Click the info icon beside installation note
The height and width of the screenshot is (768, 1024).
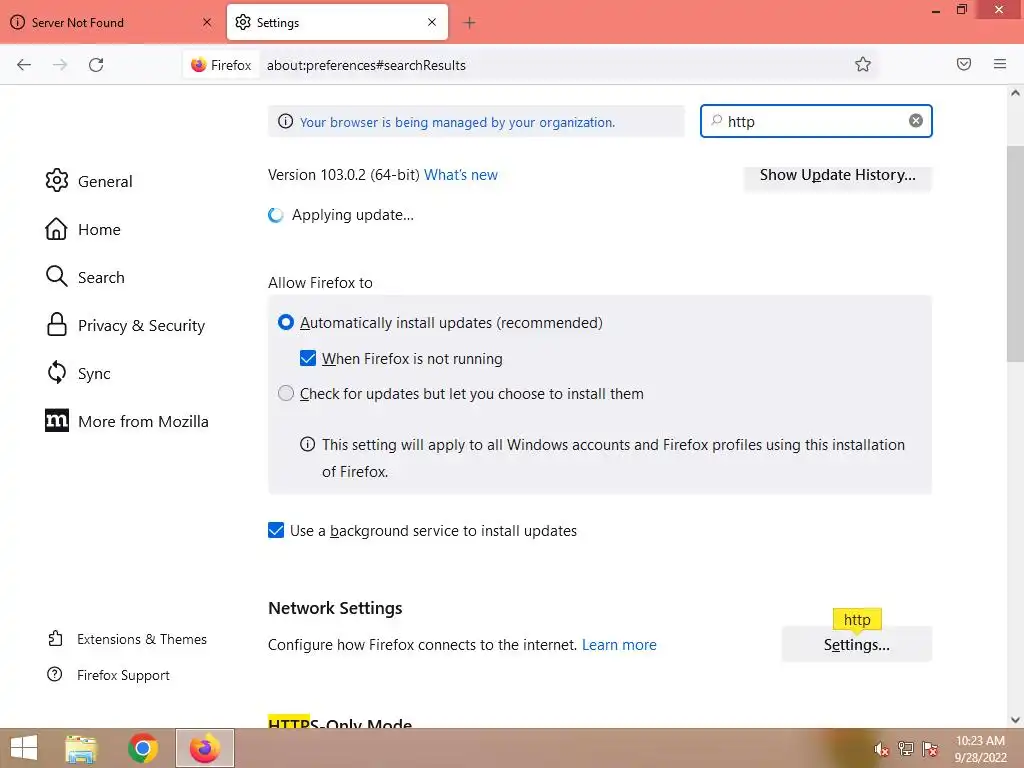coord(307,444)
